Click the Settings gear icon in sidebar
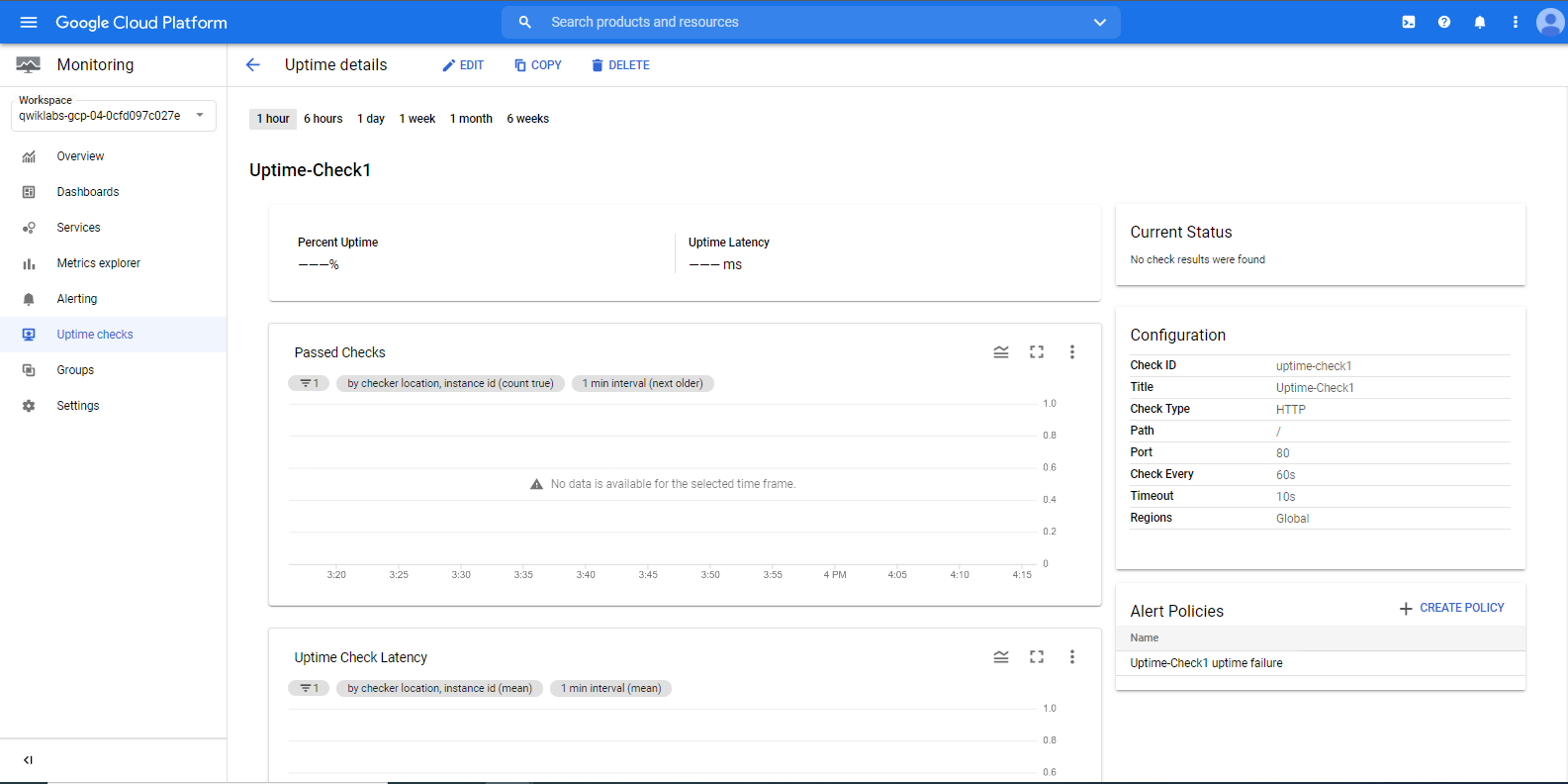Viewport: 1568px width, 784px height. coord(29,406)
